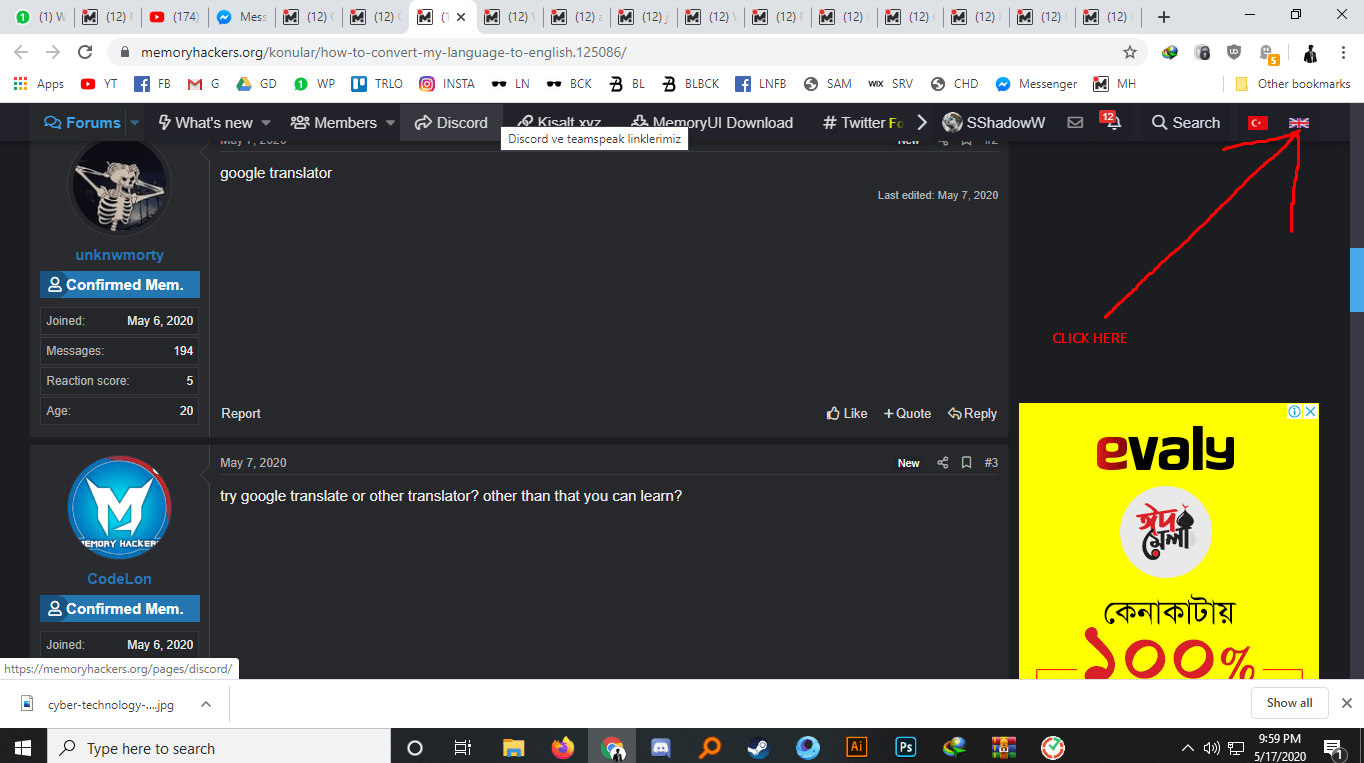Open the #3 post permalink
The width and height of the screenshot is (1364, 763).
(991, 463)
